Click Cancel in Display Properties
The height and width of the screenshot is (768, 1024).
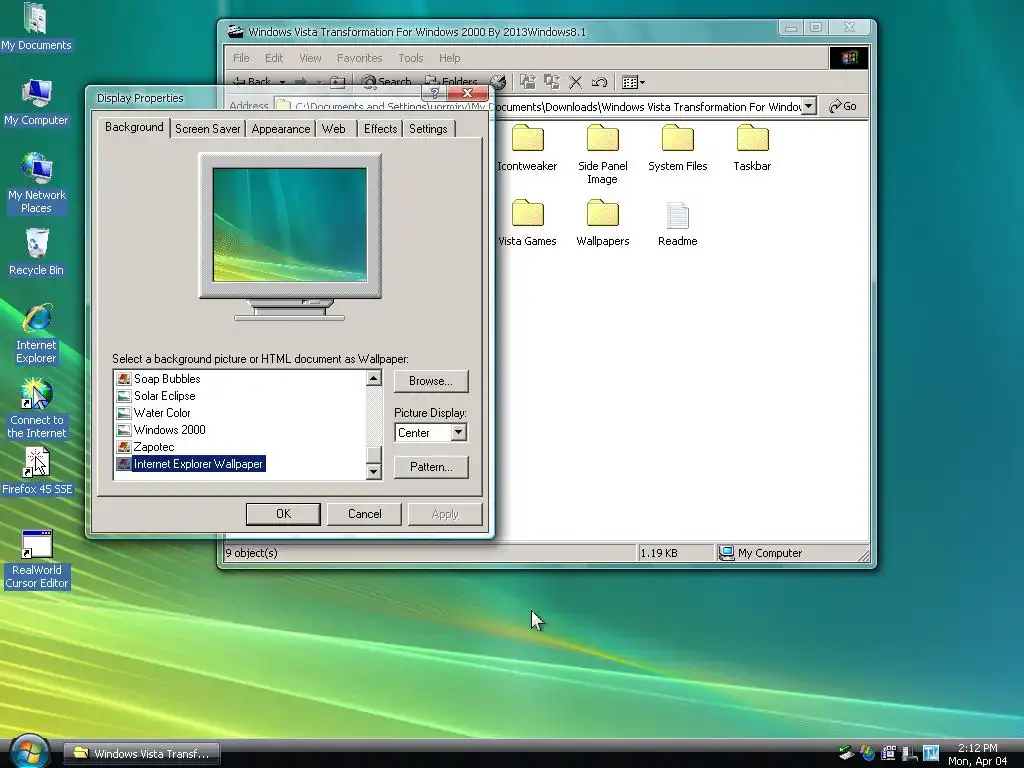pos(364,514)
